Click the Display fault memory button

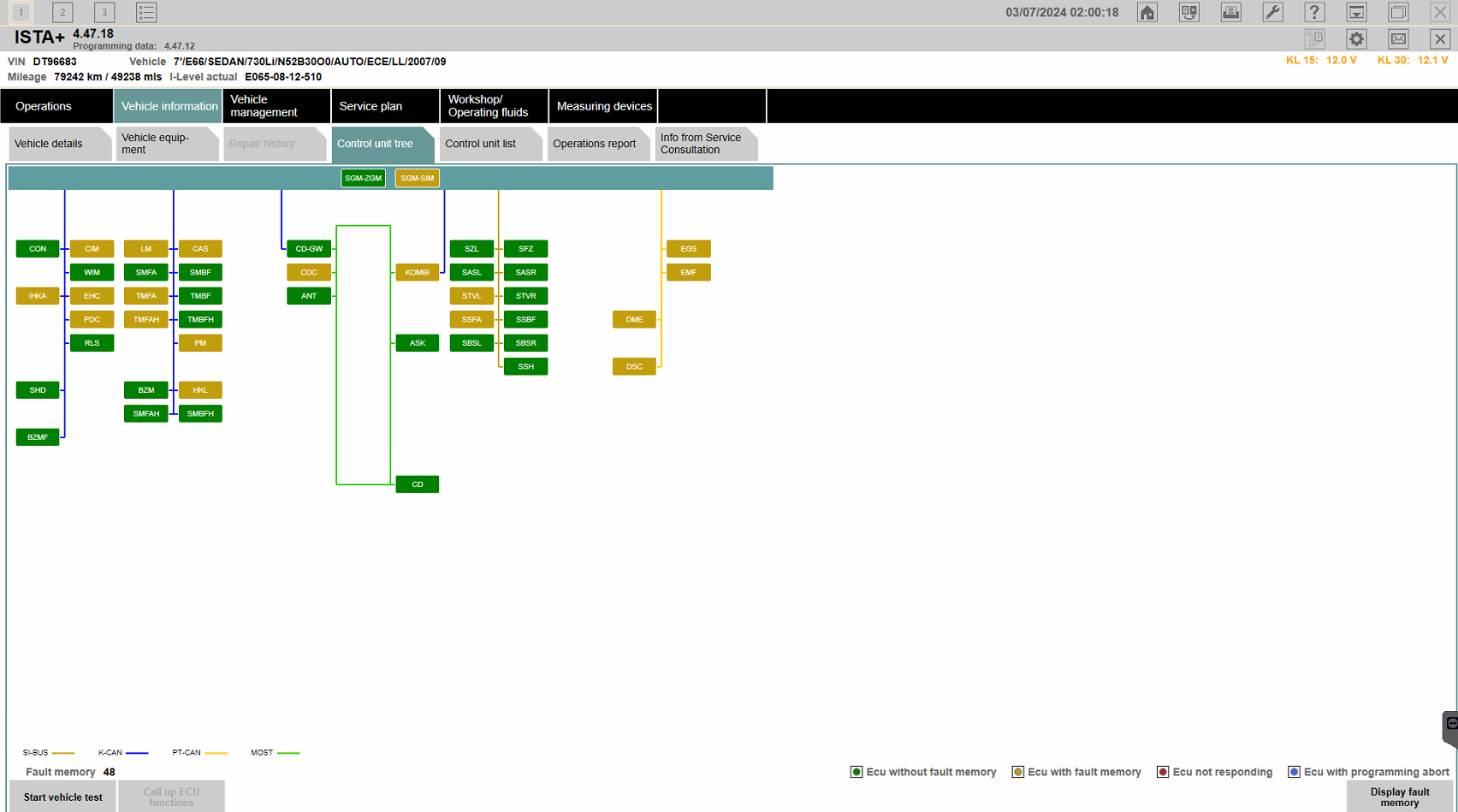[1399, 797]
